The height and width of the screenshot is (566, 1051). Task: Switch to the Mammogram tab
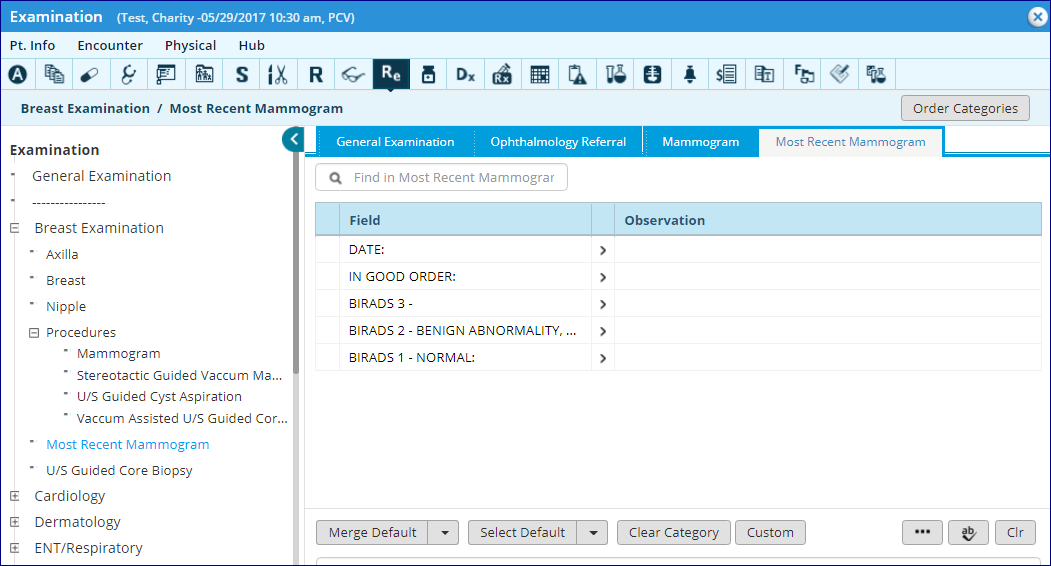click(x=701, y=142)
